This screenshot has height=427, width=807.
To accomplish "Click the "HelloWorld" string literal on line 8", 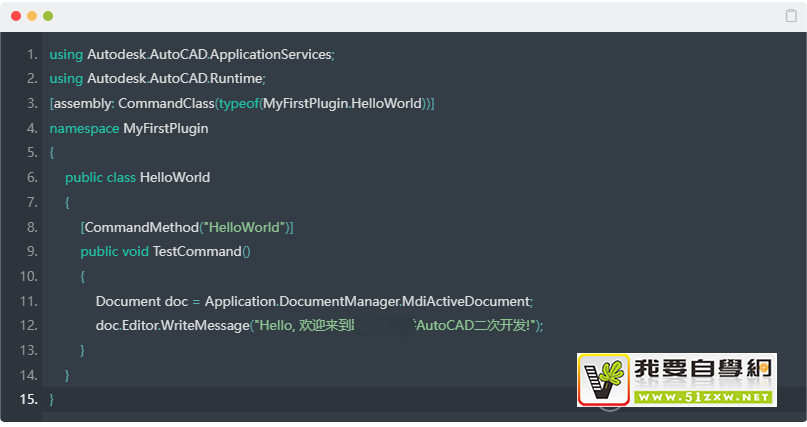I will click(244, 227).
